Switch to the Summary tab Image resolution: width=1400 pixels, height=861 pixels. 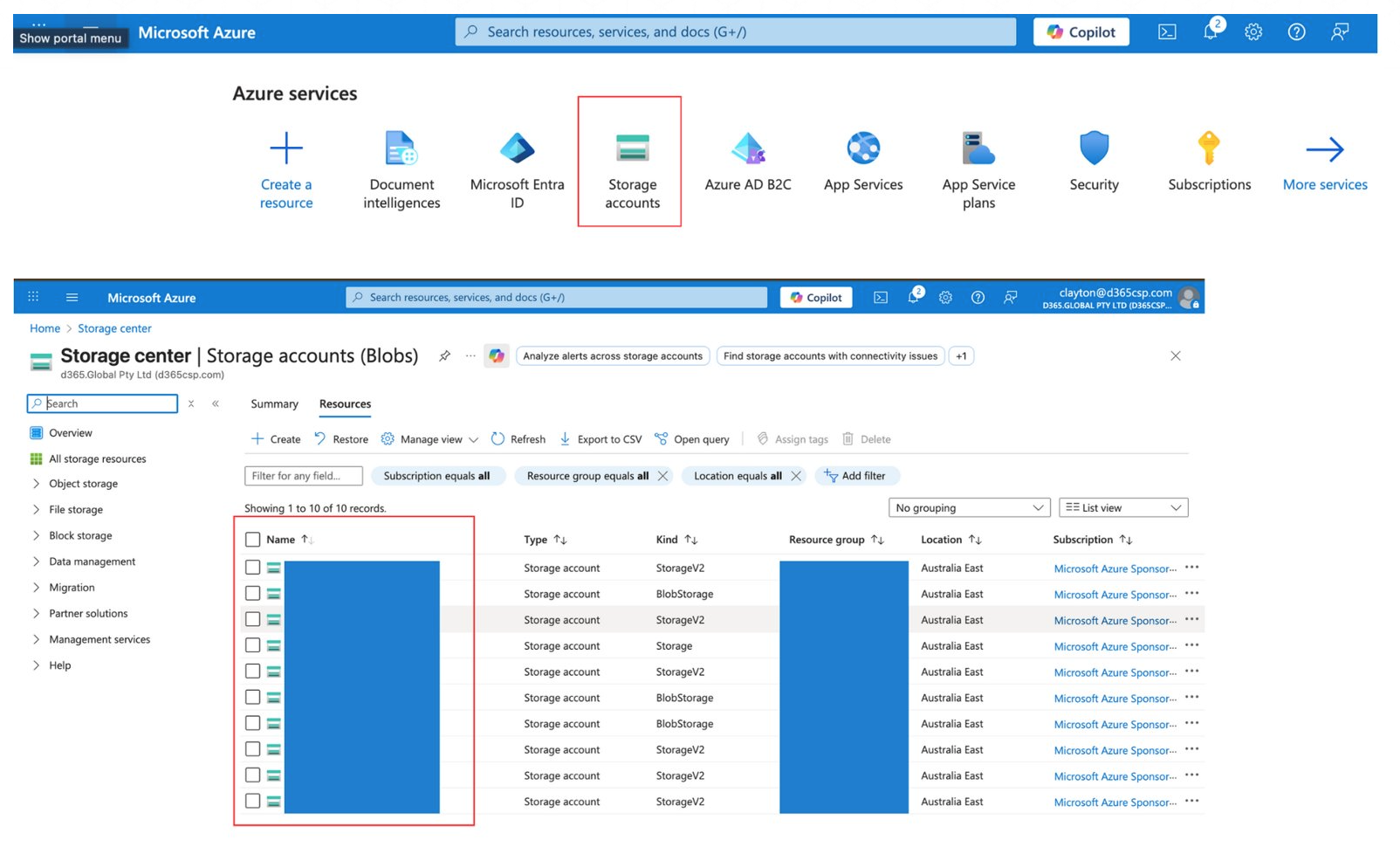tap(274, 404)
